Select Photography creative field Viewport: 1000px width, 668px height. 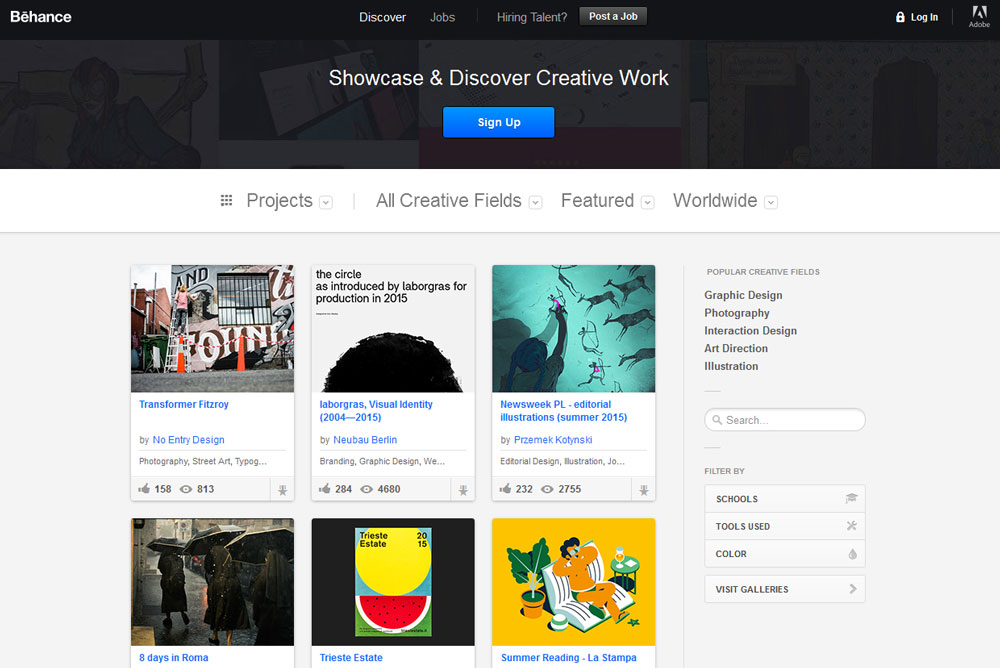[737, 313]
